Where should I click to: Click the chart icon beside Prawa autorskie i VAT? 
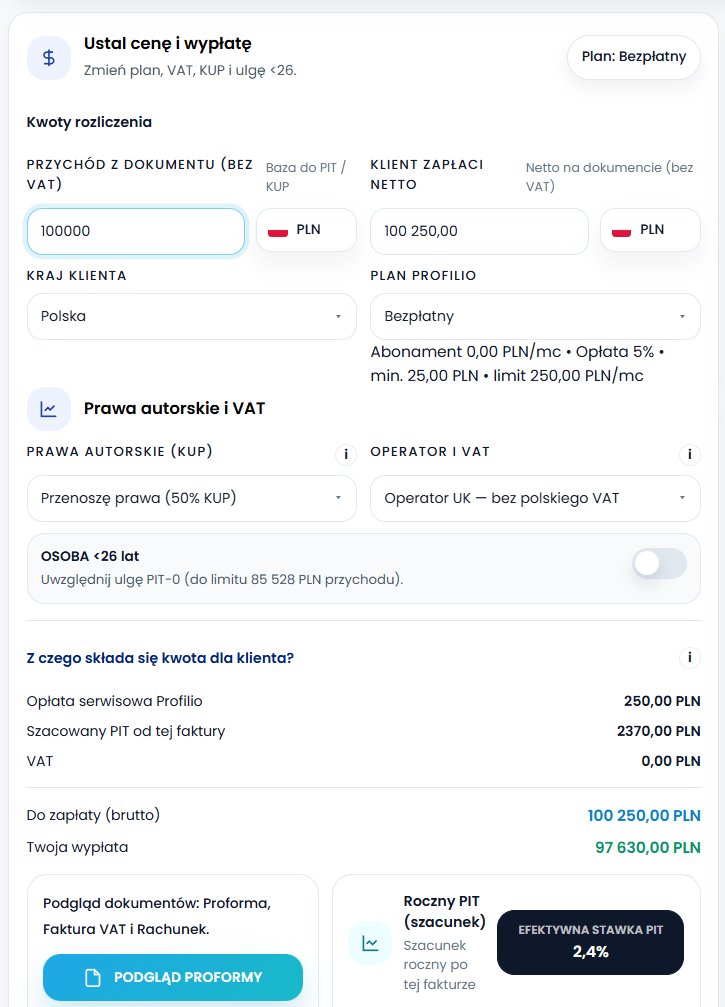point(49,409)
